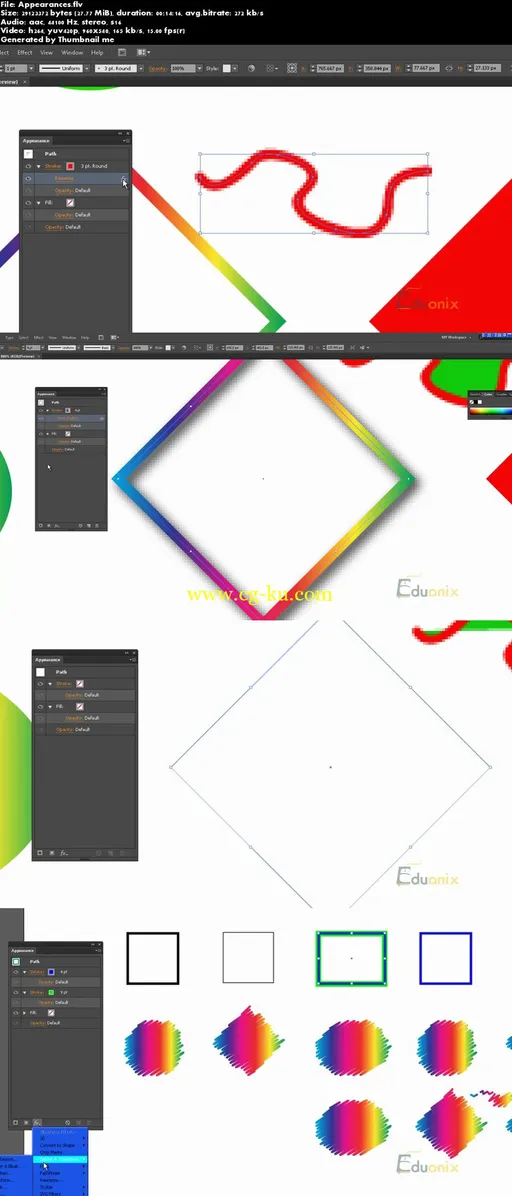Click color spectrum bar in second frame Color panel
Screen dimensions: 512x1196
coord(491,411)
